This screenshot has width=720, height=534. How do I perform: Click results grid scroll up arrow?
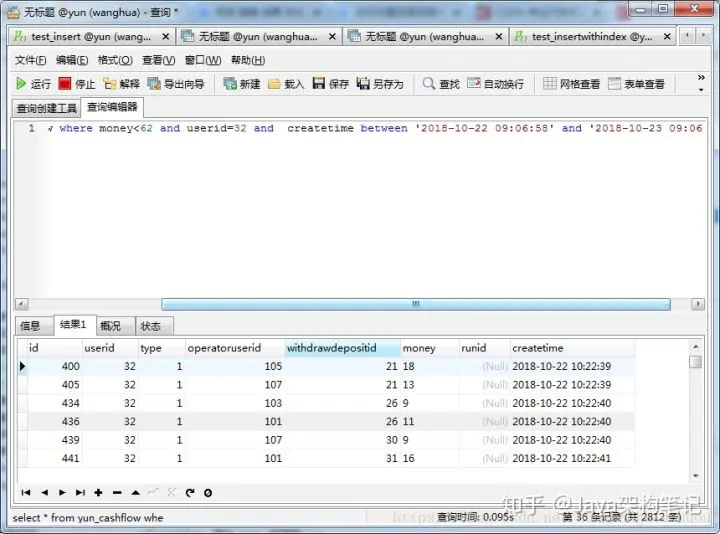[x=696, y=347]
